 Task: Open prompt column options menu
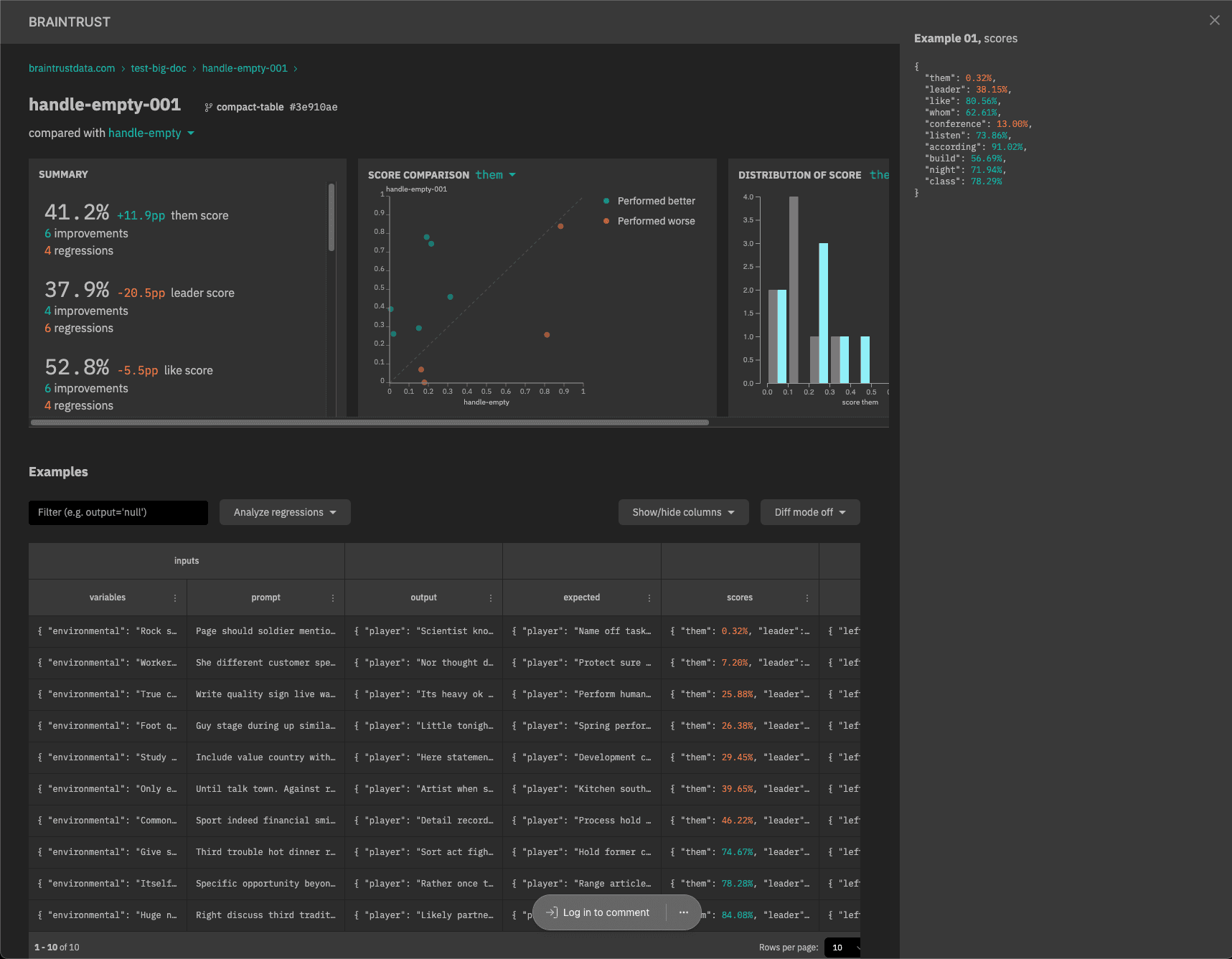click(x=333, y=598)
